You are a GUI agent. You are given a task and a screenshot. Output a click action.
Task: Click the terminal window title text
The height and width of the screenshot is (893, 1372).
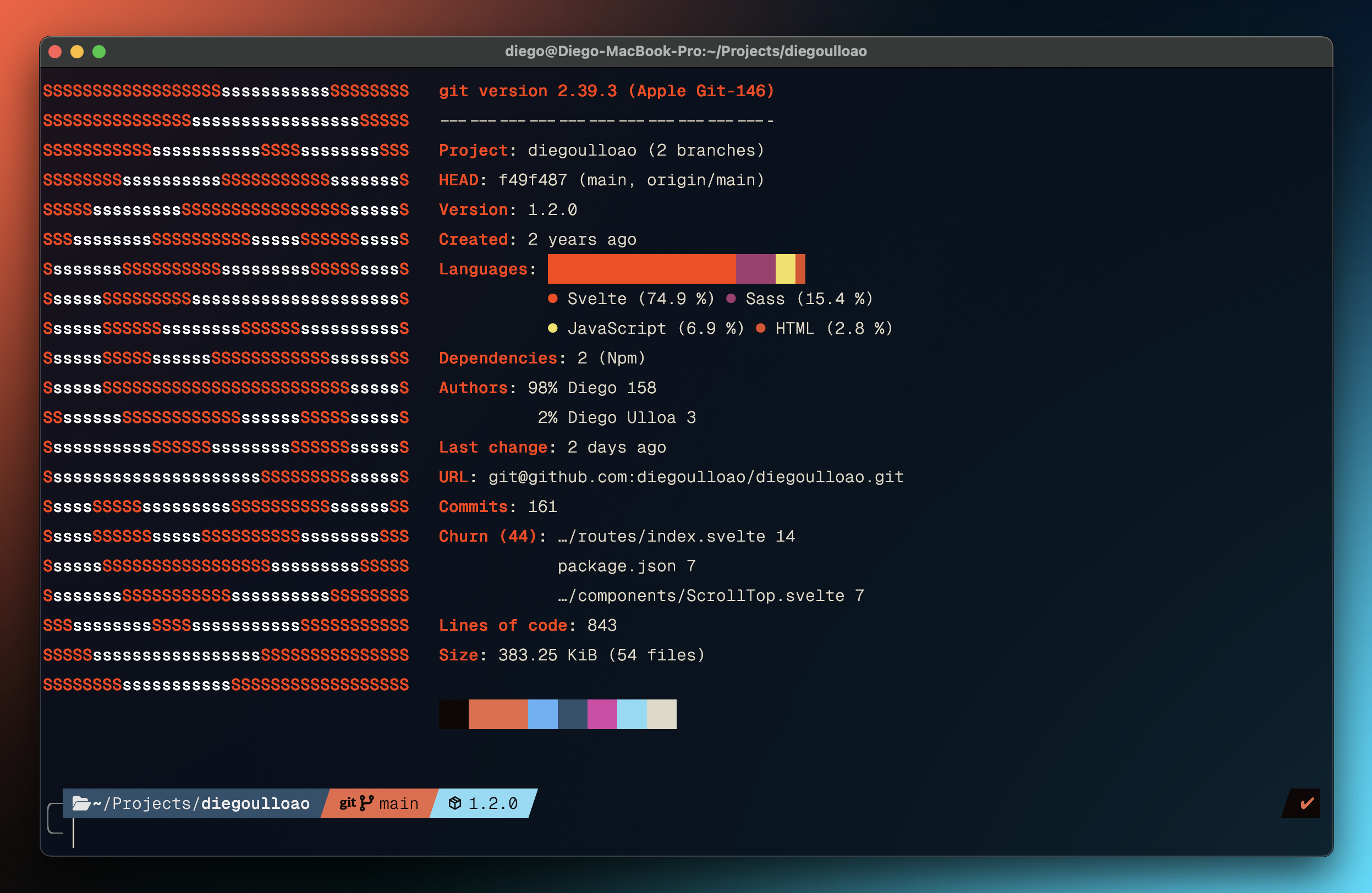pyautogui.click(x=685, y=51)
